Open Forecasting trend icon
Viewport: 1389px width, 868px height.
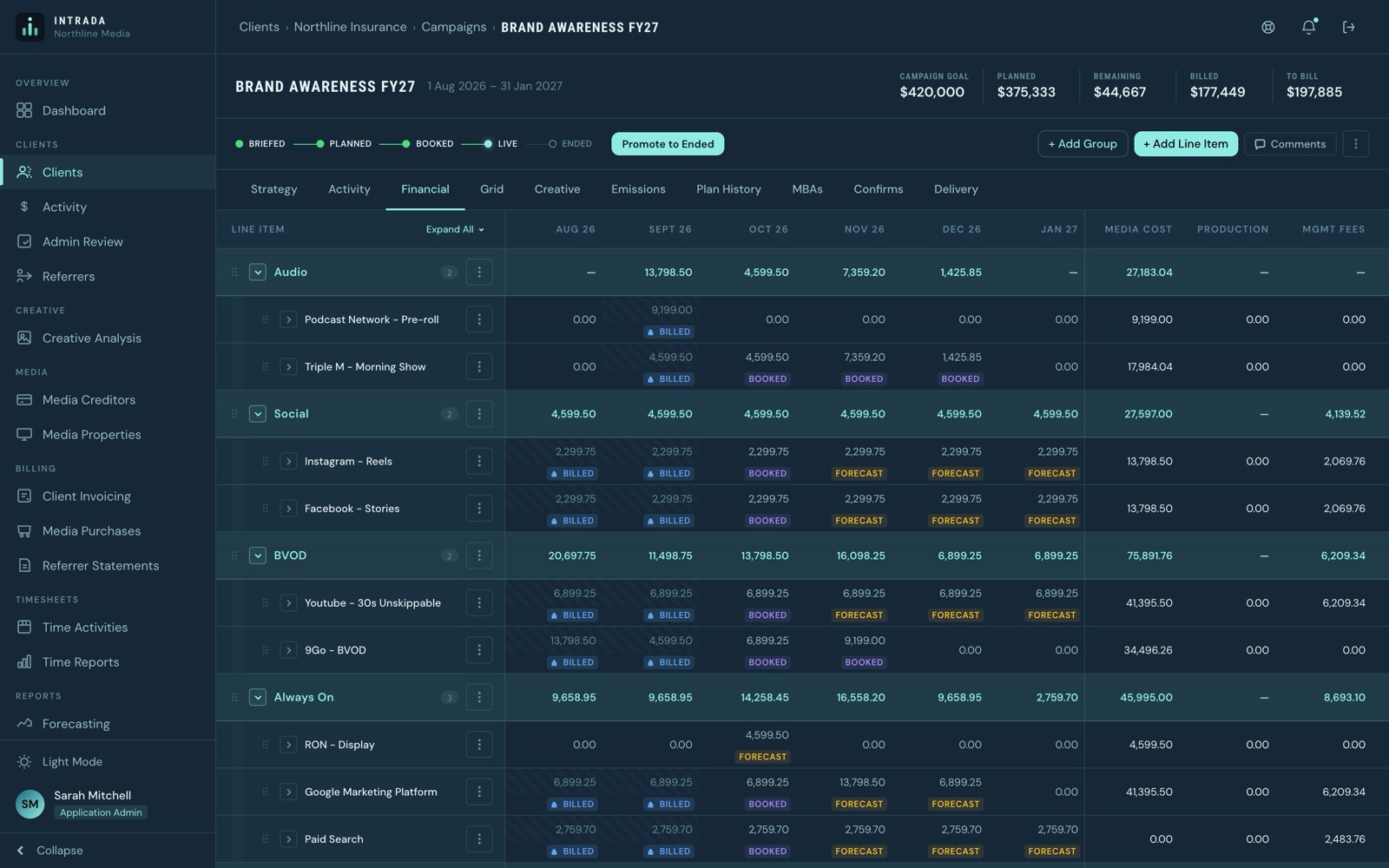pos(24,723)
